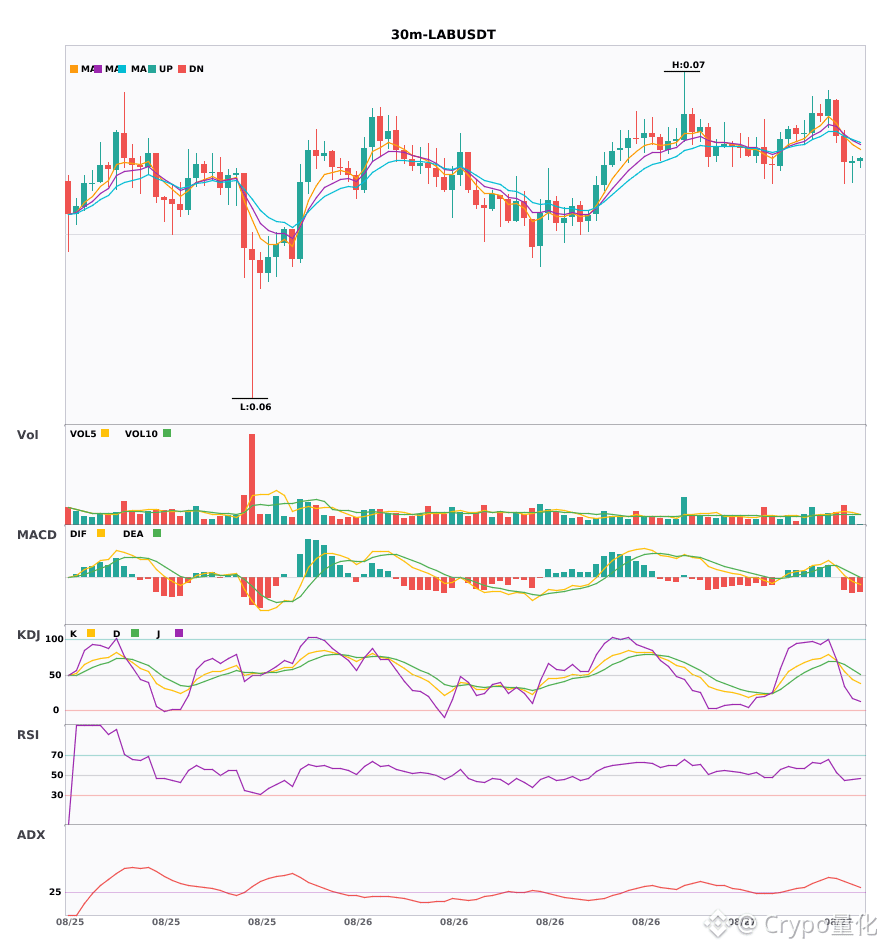Click the H:0.07 high price label
The width and height of the screenshot is (885, 950).
[688, 65]
